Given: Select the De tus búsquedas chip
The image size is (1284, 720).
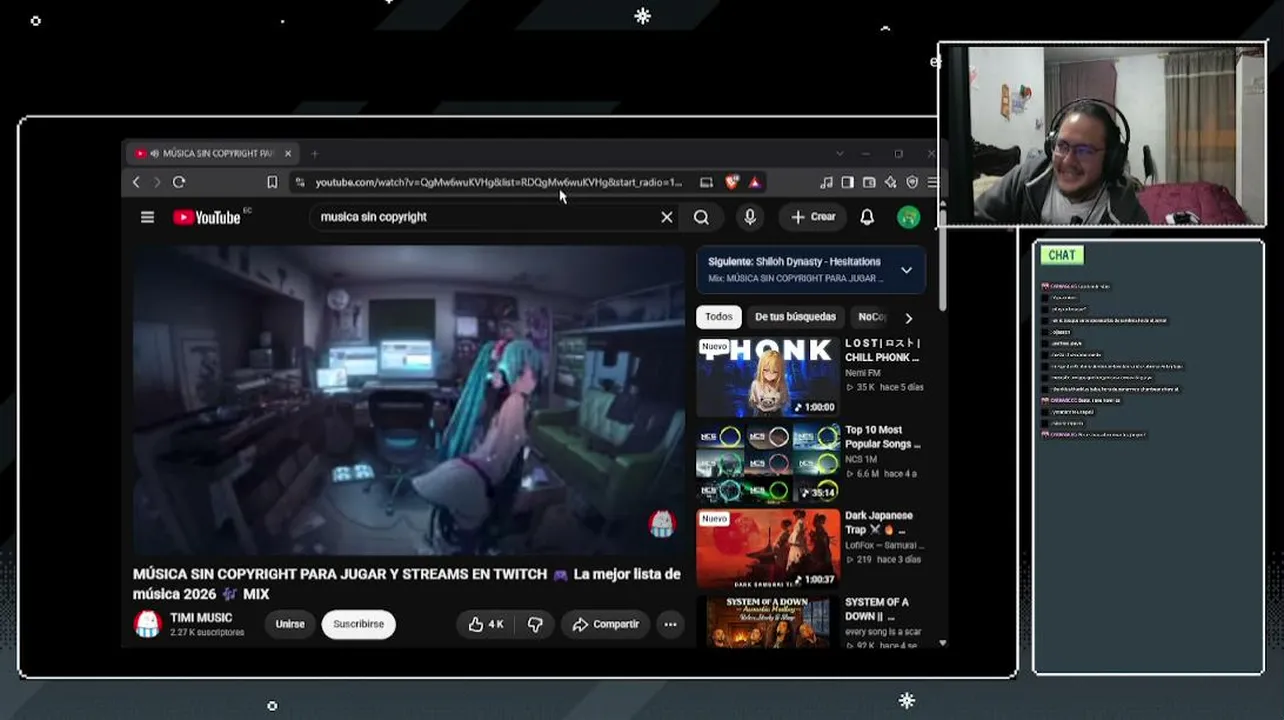Looking at the screenshot, I should click(x=795, y=317).
